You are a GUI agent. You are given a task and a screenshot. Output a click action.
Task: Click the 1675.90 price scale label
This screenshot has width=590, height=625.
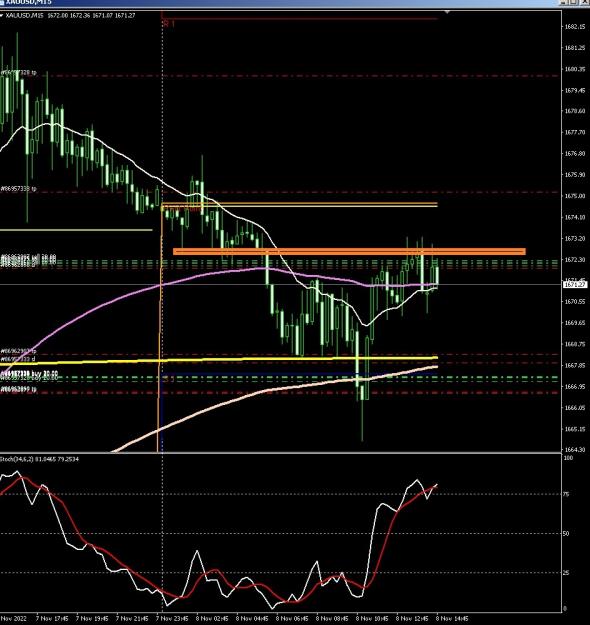click(x=574, y=175)
